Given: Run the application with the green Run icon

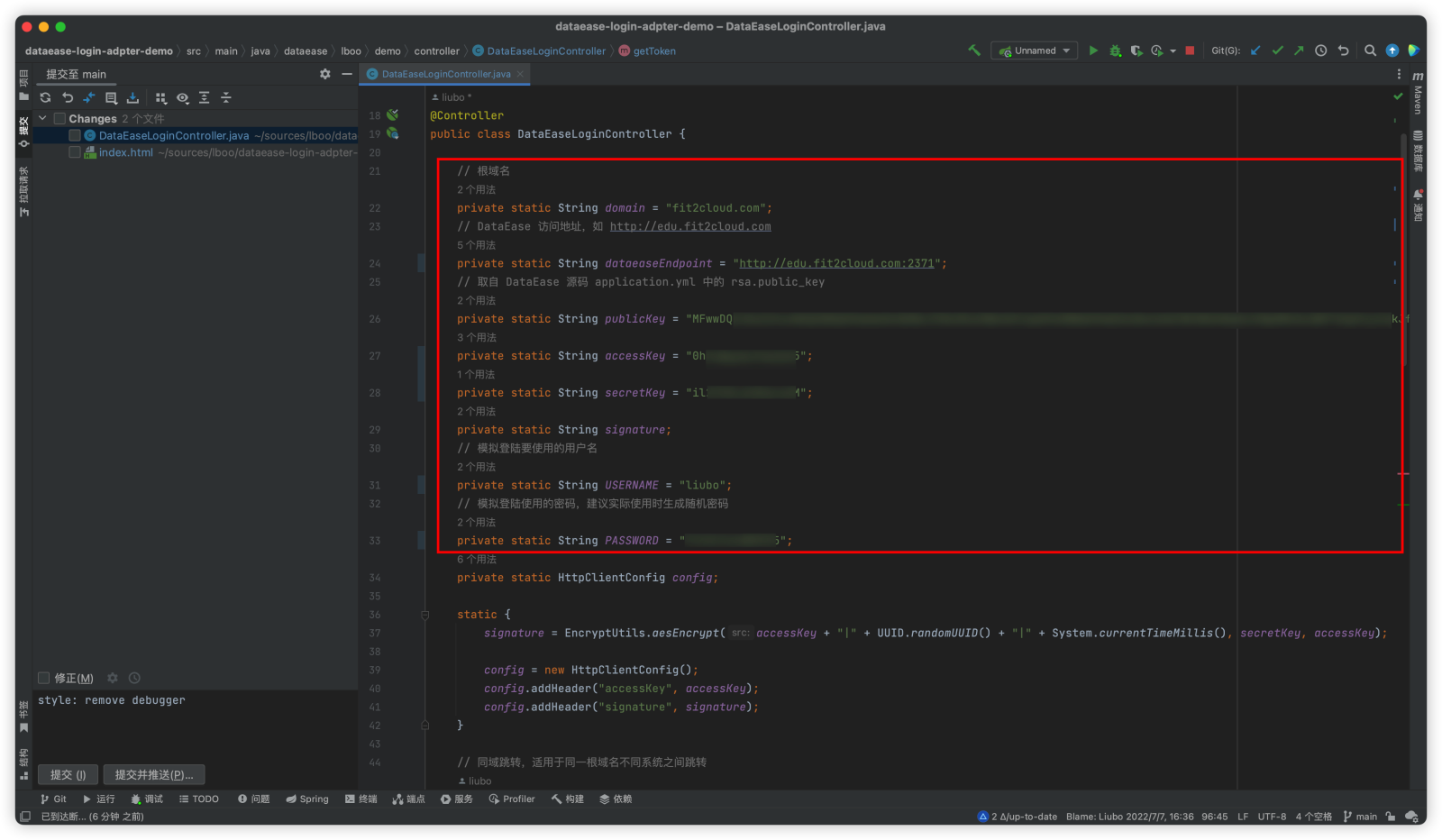Looking at the screenshot, I should (1093, 51).
